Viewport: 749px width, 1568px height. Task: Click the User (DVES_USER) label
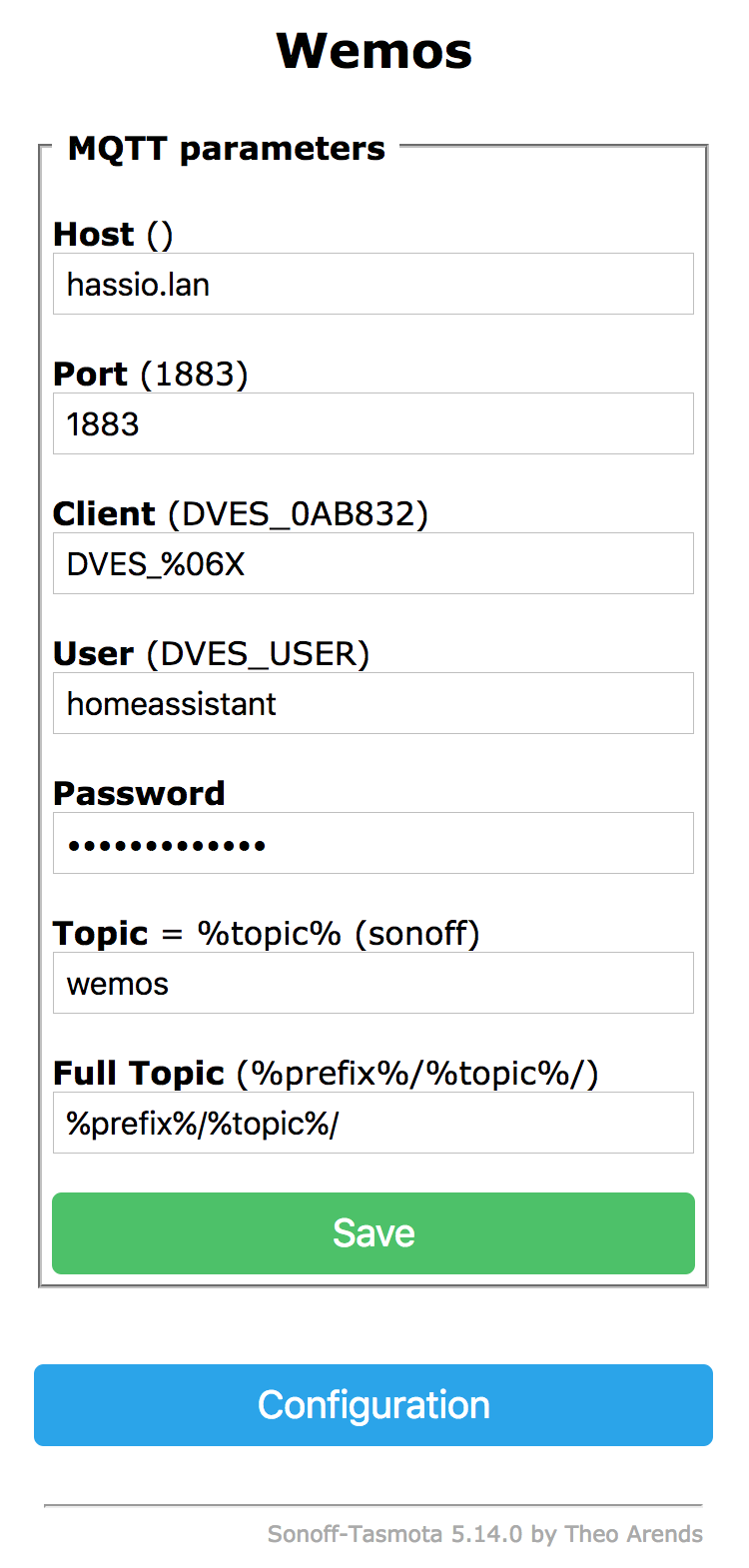[x=211, y=654]
